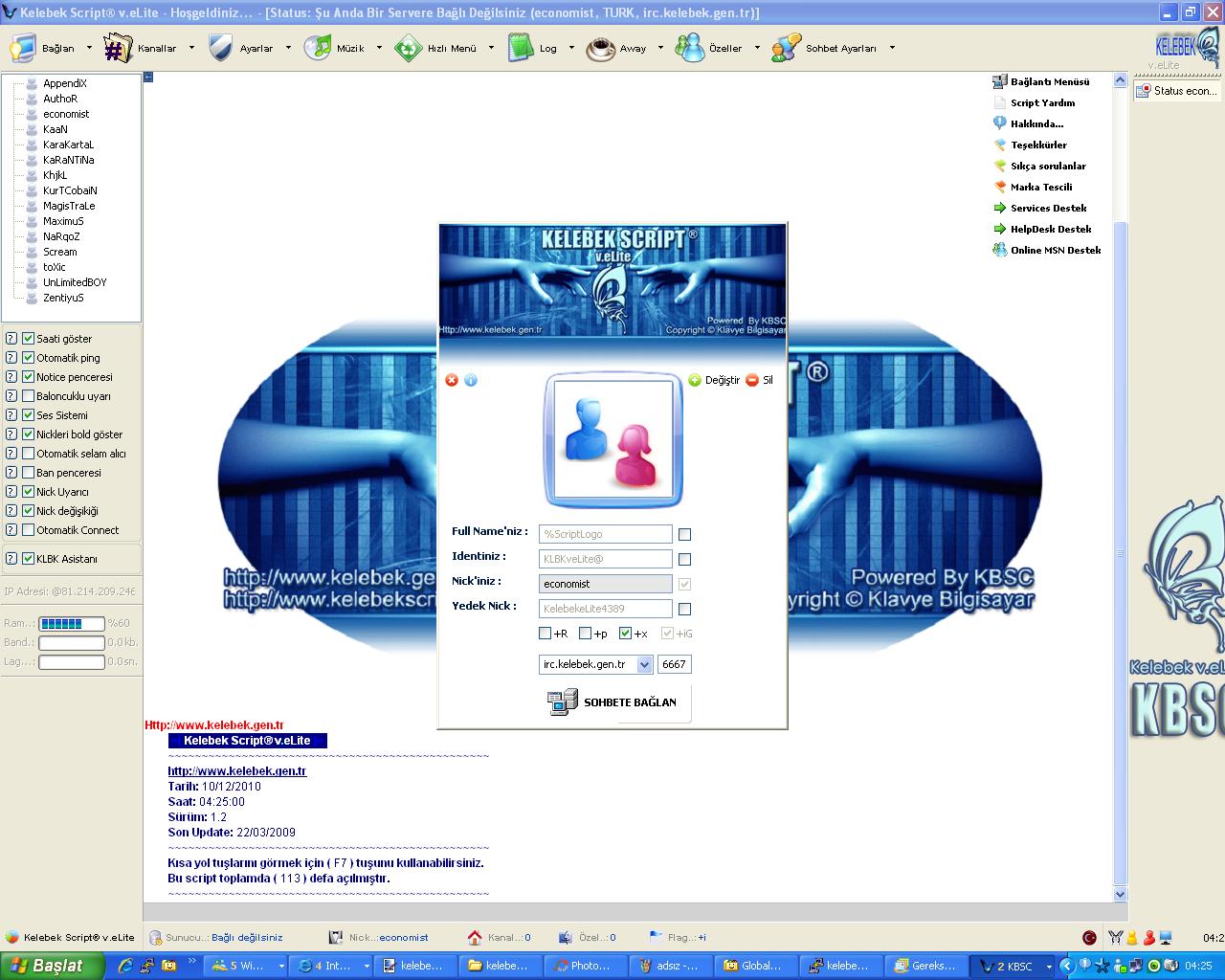Disable Otomatik ping checkbox
The height and width of the screenshot is (980, 1225).
[x=29, y=358]
